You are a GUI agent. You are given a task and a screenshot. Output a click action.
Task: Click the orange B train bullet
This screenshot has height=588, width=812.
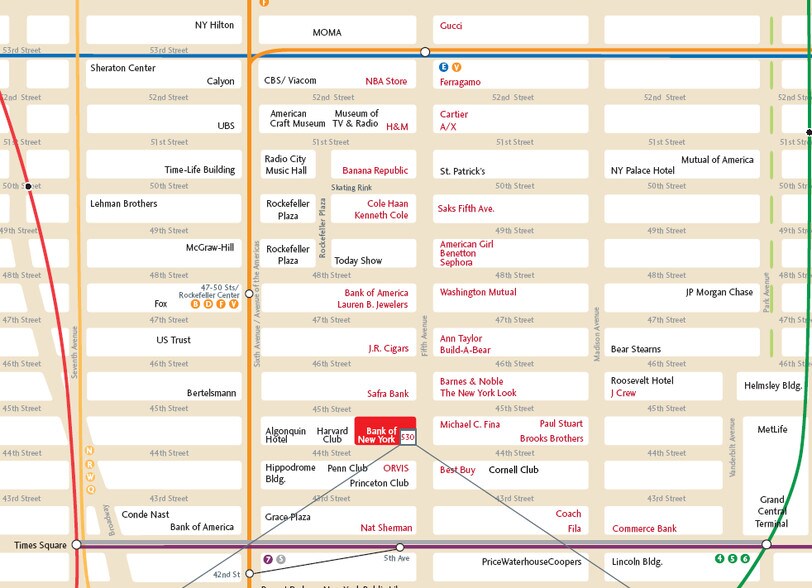(195, 304)
